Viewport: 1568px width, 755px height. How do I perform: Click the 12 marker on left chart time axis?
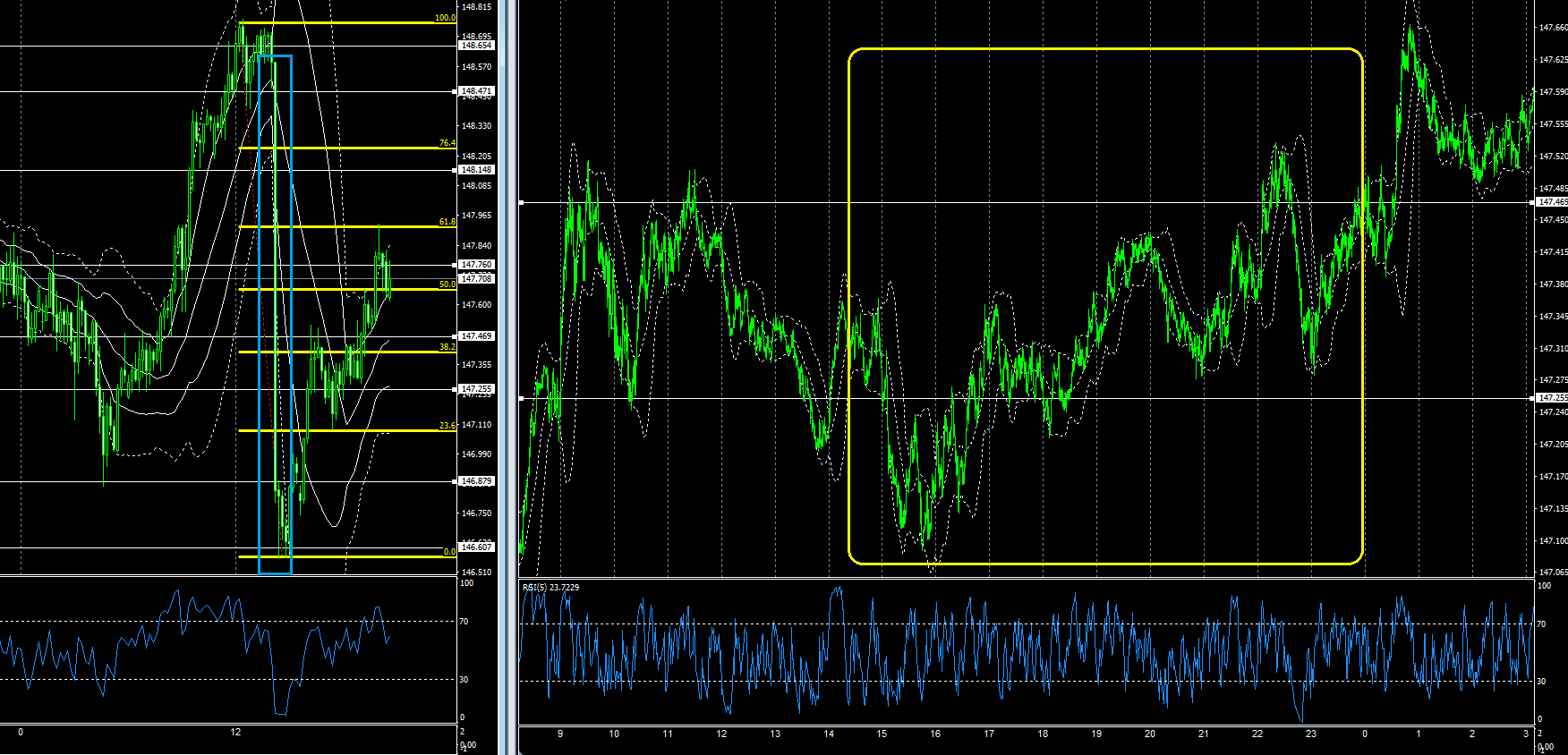(x=235, y=733)
